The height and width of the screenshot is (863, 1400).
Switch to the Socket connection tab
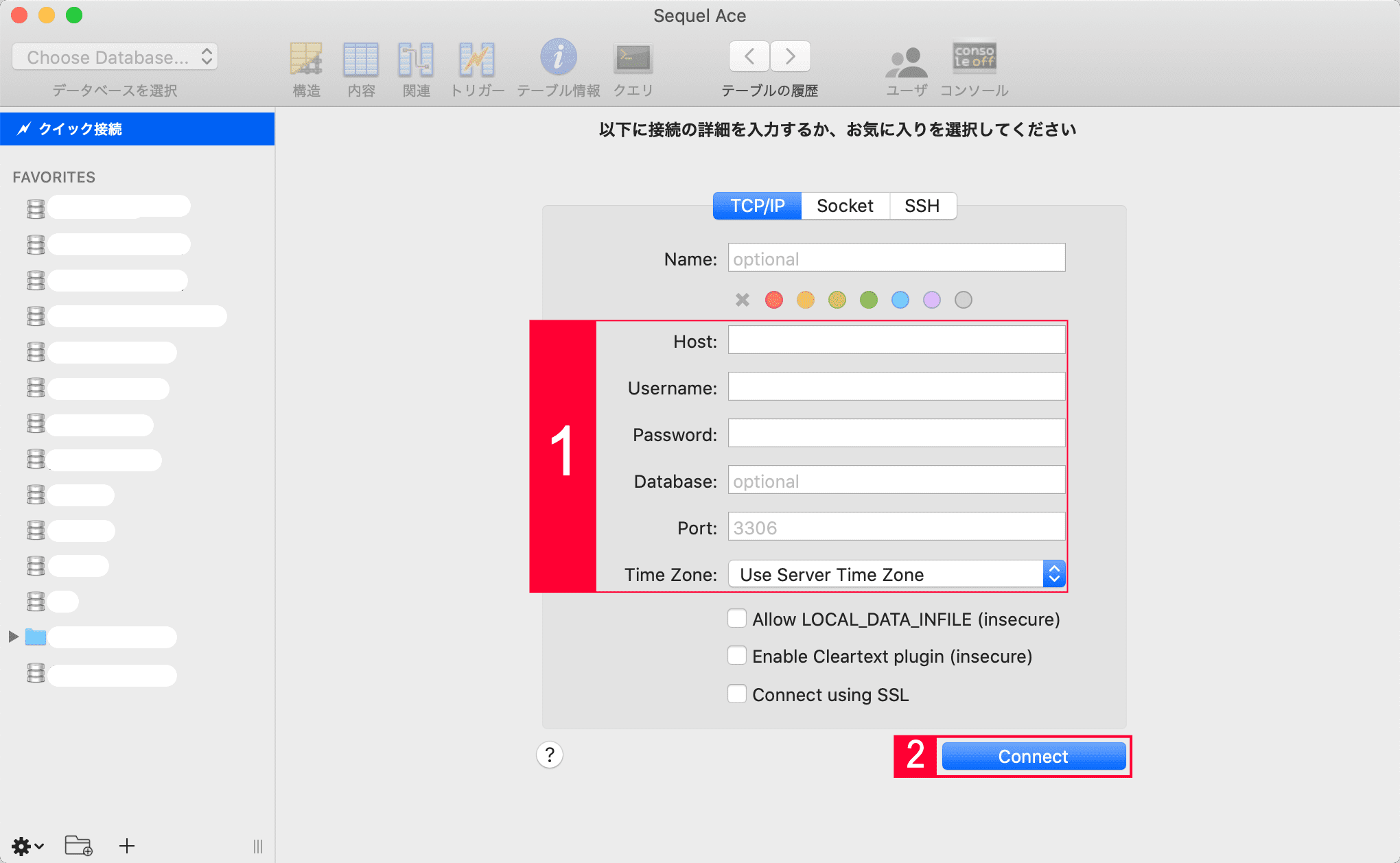click(844, 206)
